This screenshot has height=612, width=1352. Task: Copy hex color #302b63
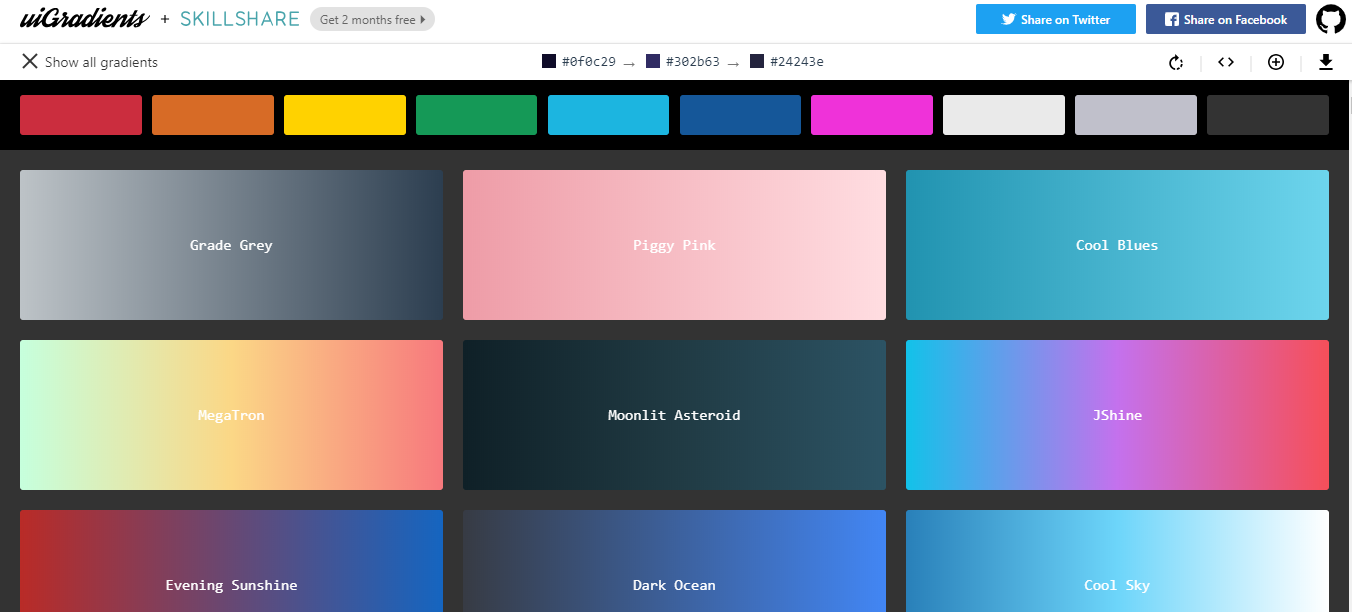point(683,62)
